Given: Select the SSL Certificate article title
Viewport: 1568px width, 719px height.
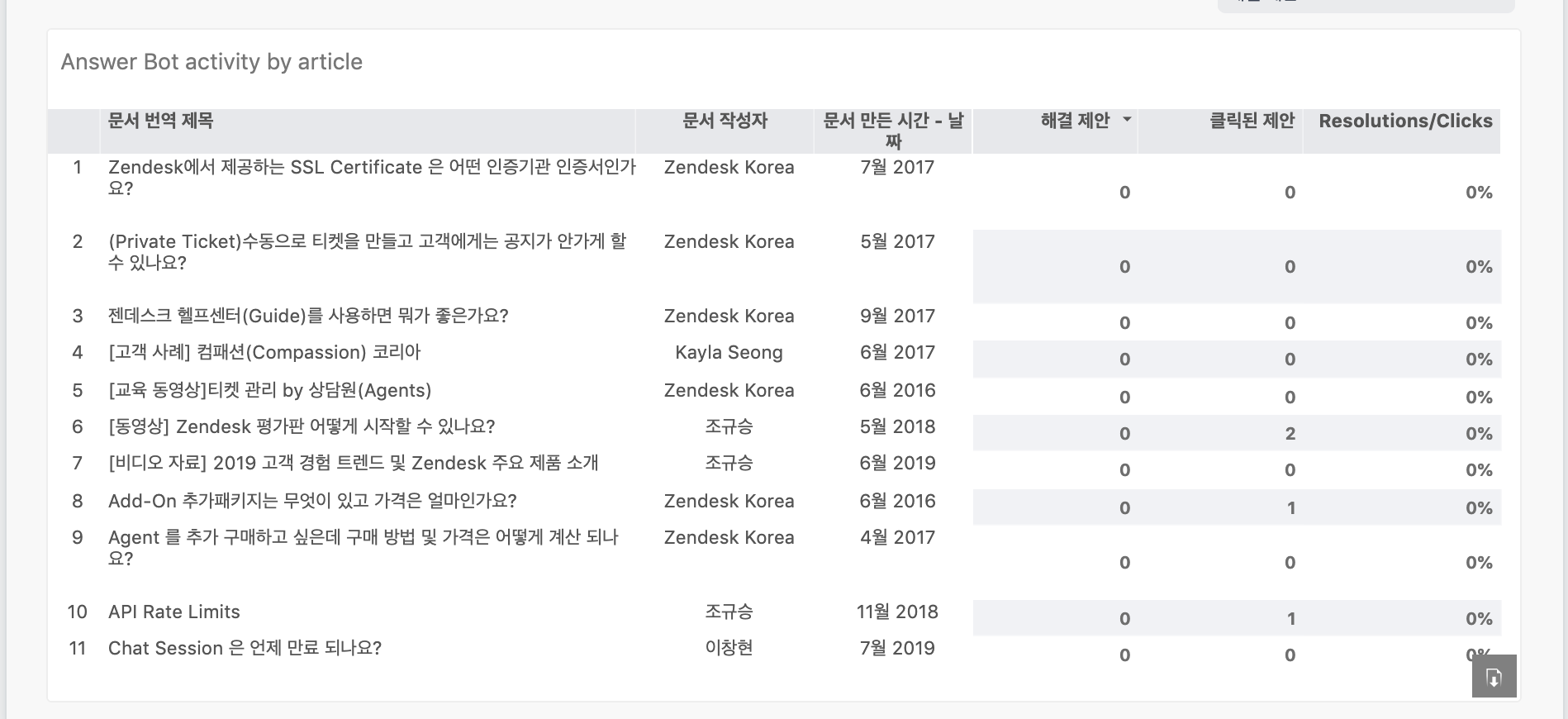Looking at the screenshot, I should (372, 177).
